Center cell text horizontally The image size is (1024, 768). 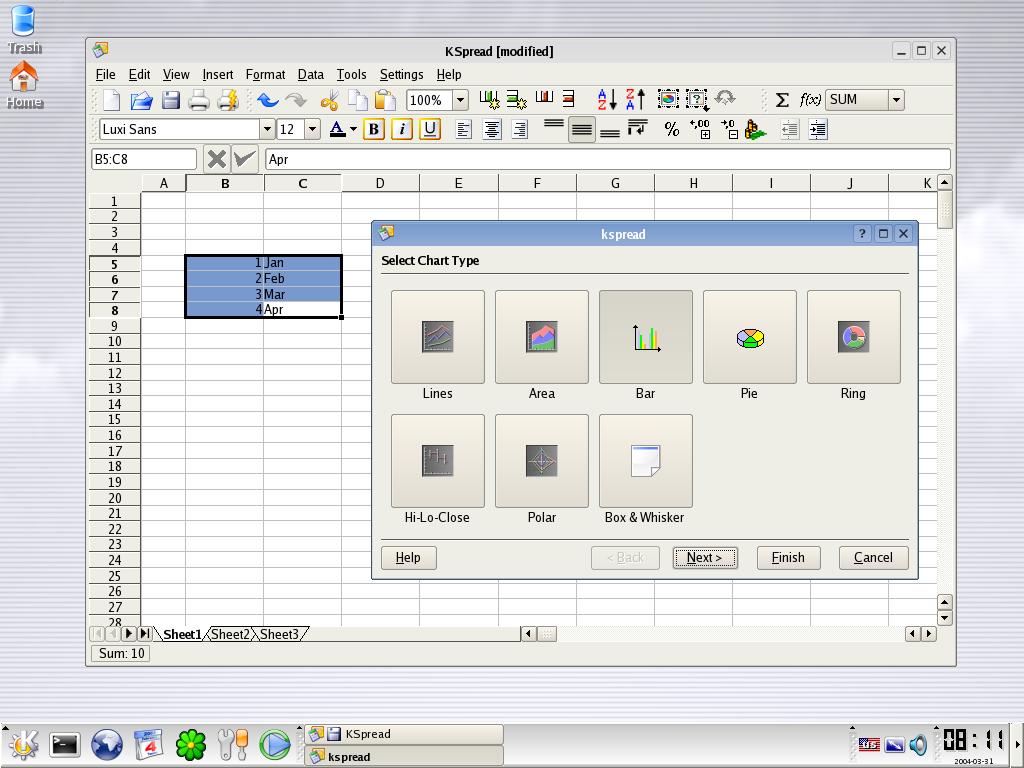click(492, 129)
